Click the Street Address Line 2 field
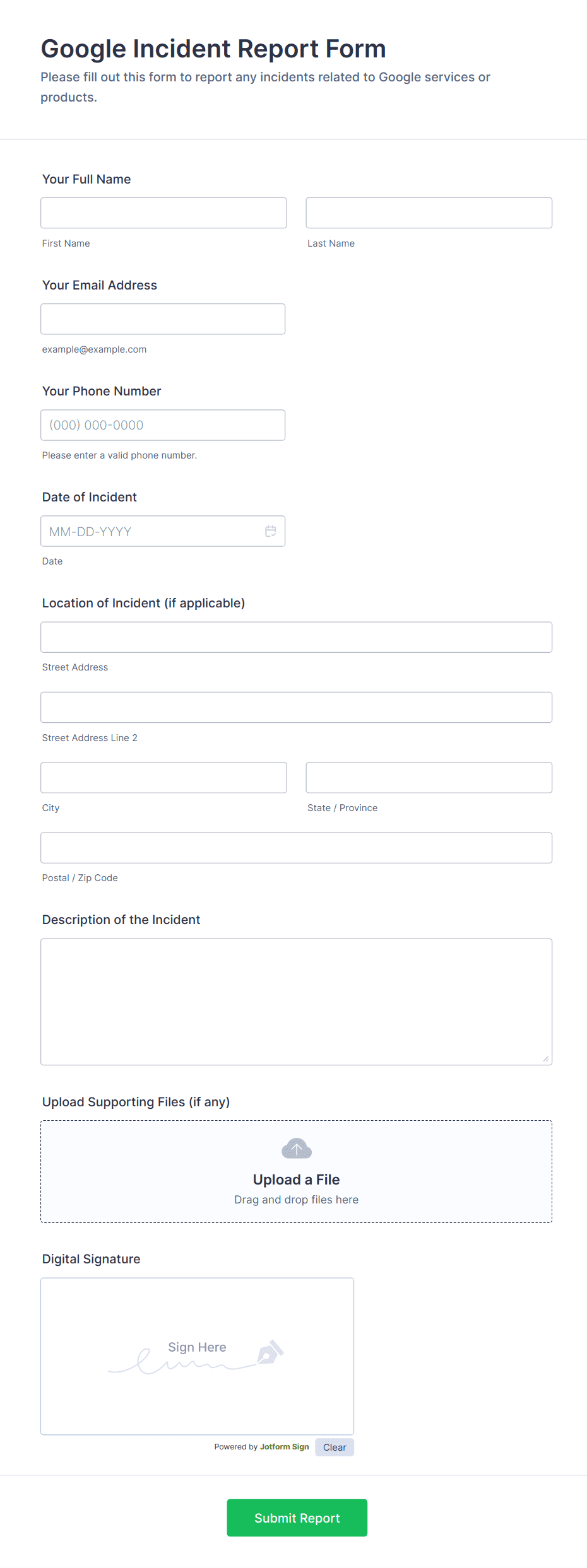Image resolution: width=587 pixels, height=1568 pixels. click(x=296, y=707)
